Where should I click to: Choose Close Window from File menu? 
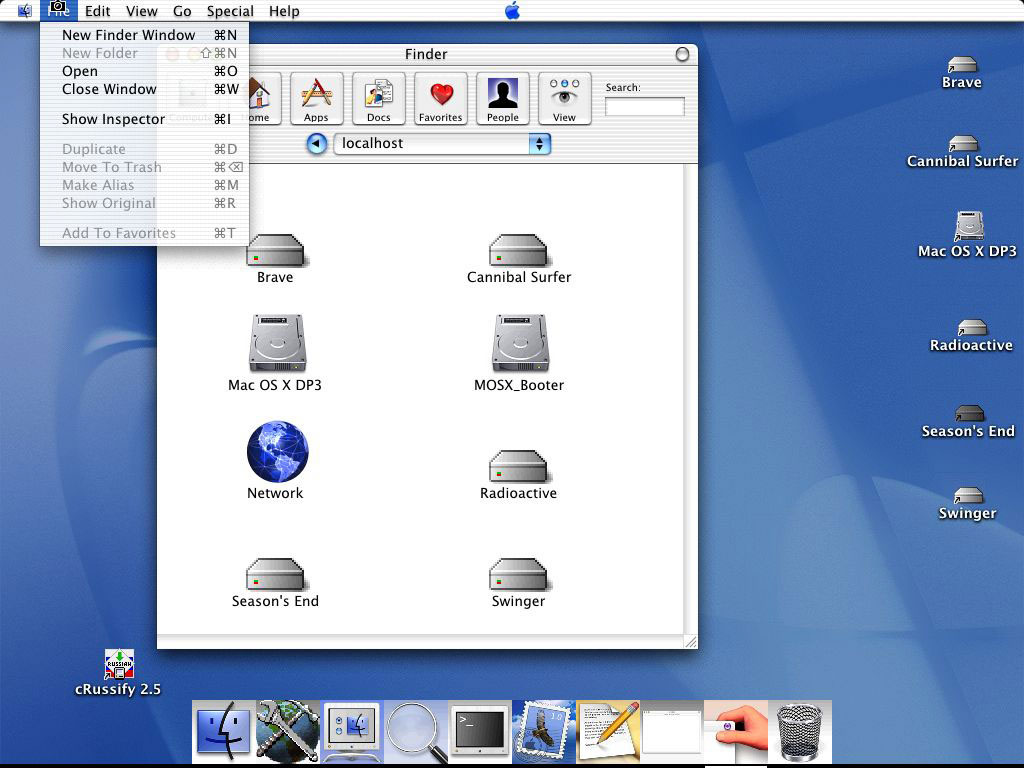[x=144, y=89]
